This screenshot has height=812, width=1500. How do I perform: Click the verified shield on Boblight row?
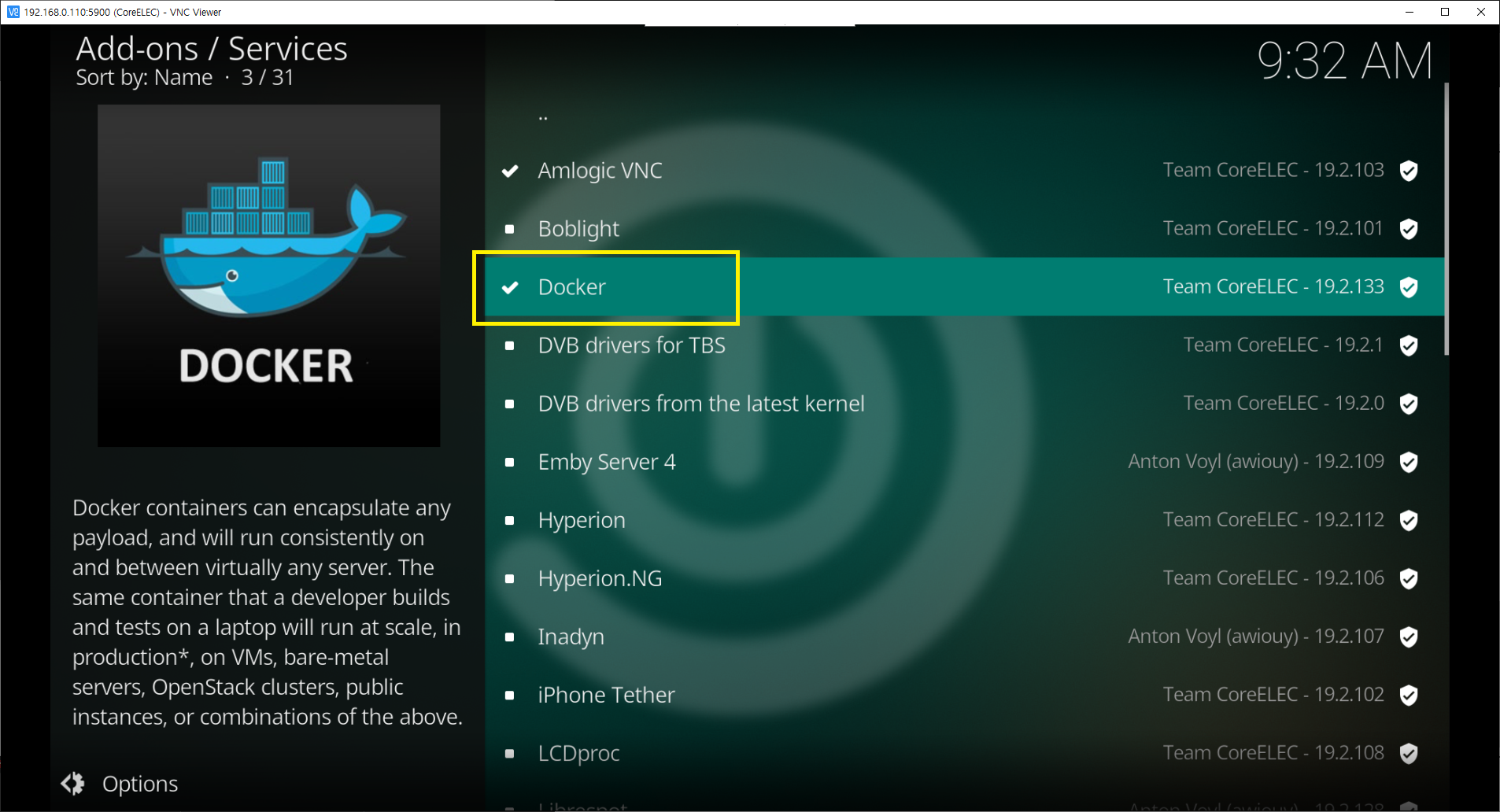coord(1409,229)
